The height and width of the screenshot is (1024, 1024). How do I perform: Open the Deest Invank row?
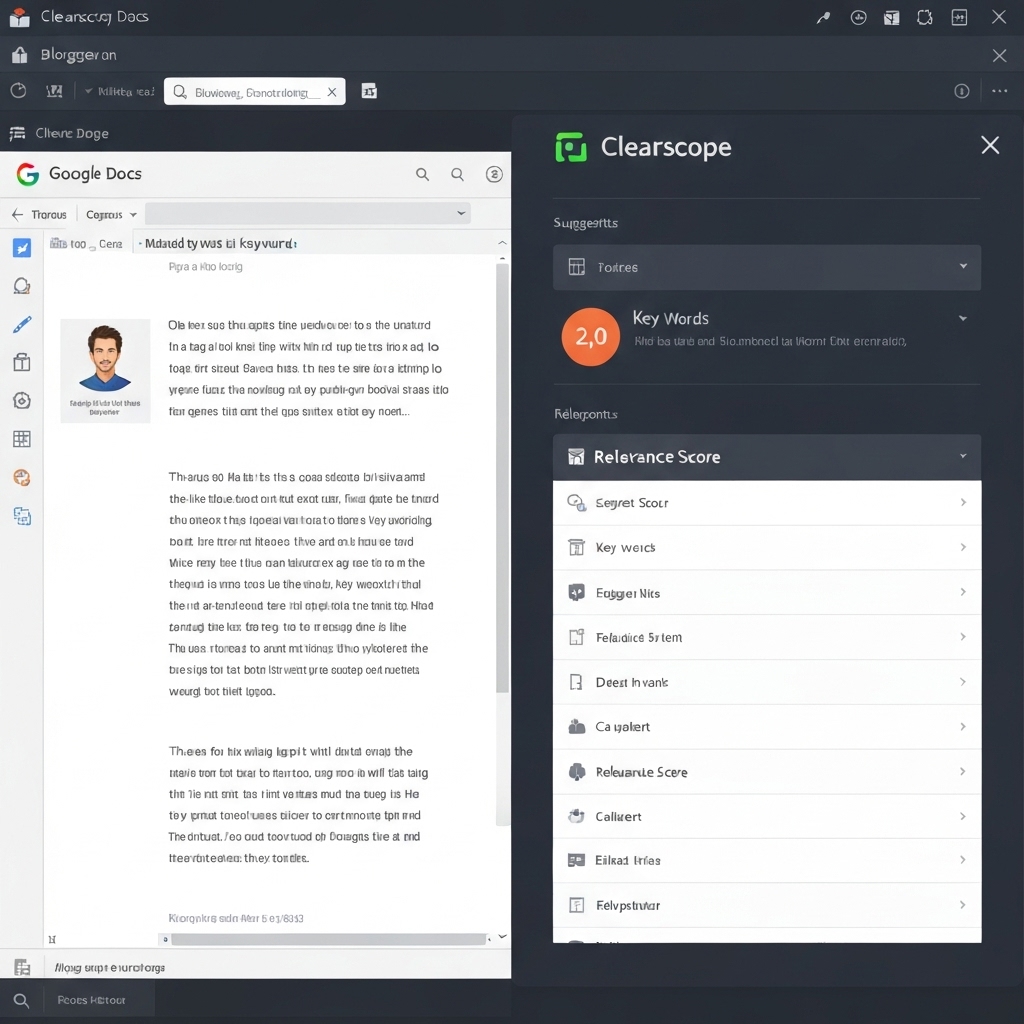click(767, 682)
